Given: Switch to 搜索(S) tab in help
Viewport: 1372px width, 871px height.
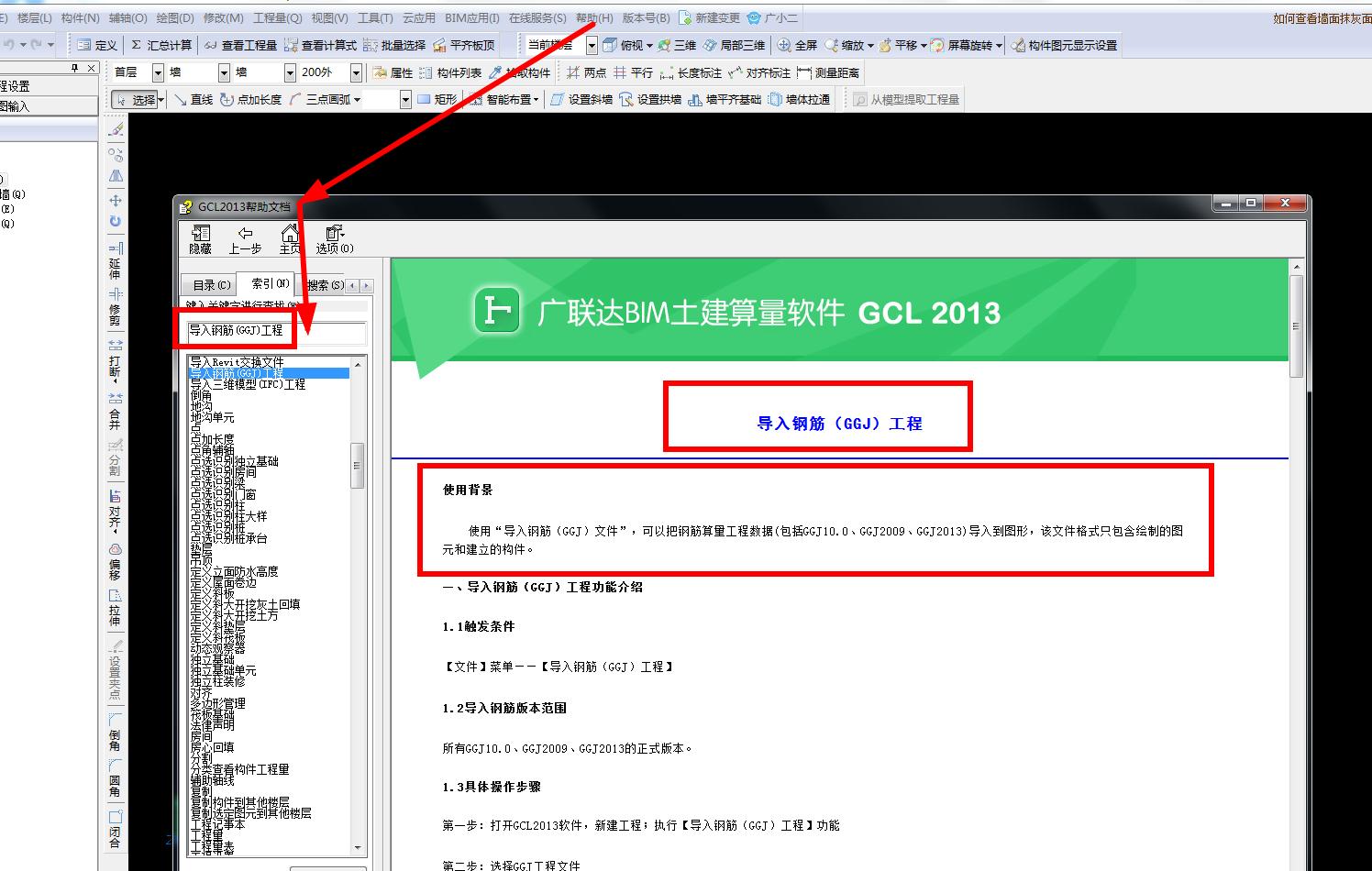Looking at the screenshot, I should point(326,285).
